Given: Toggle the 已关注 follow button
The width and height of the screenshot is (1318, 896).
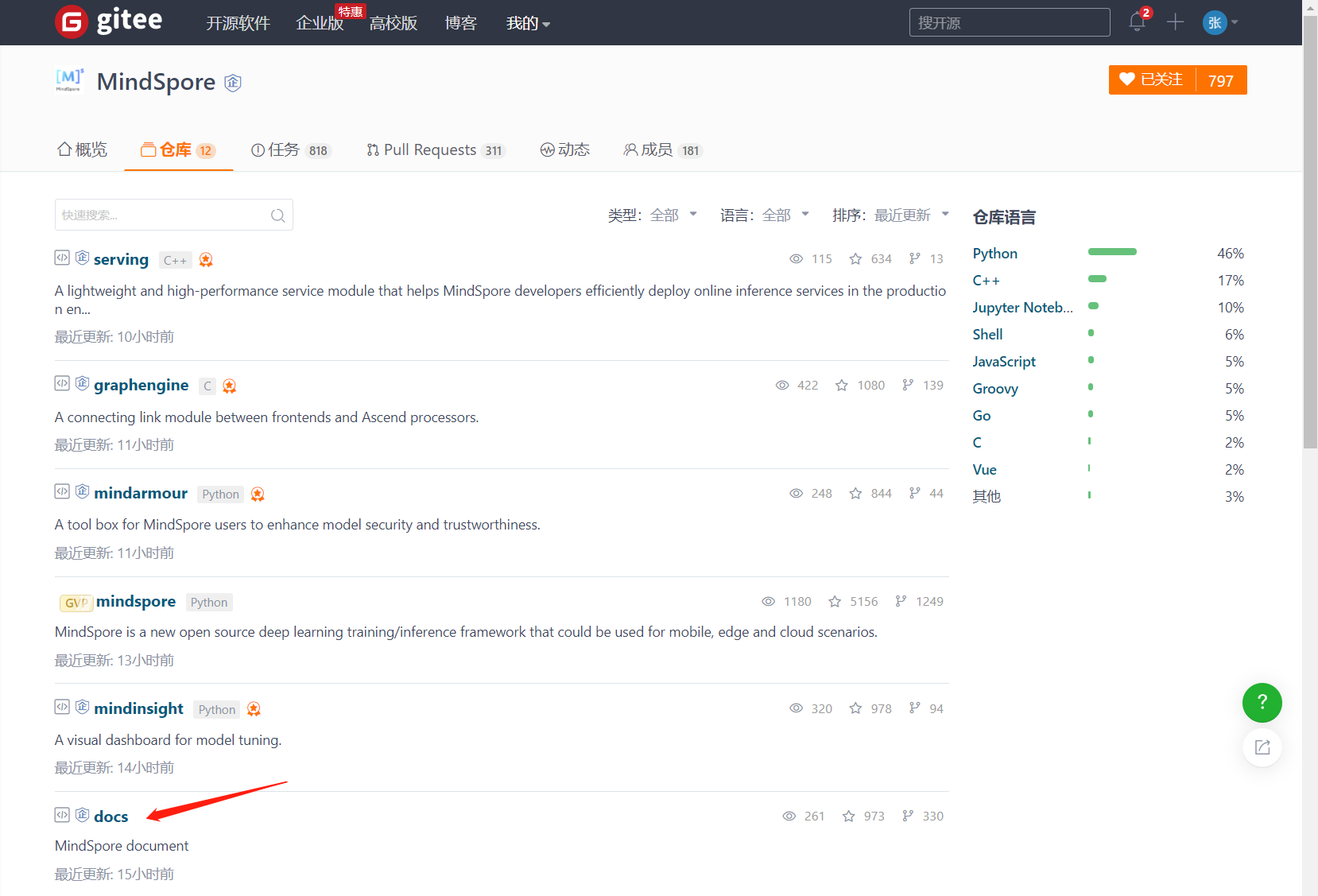Looking at the screenshot, I should tap(1152, 80).
